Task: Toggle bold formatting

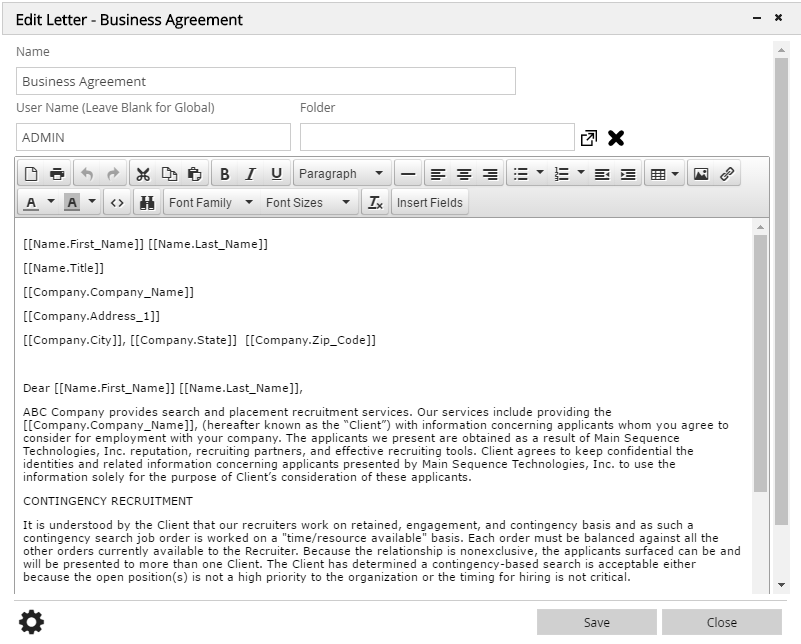Action: pyautogui.click(x=224, y=174)
